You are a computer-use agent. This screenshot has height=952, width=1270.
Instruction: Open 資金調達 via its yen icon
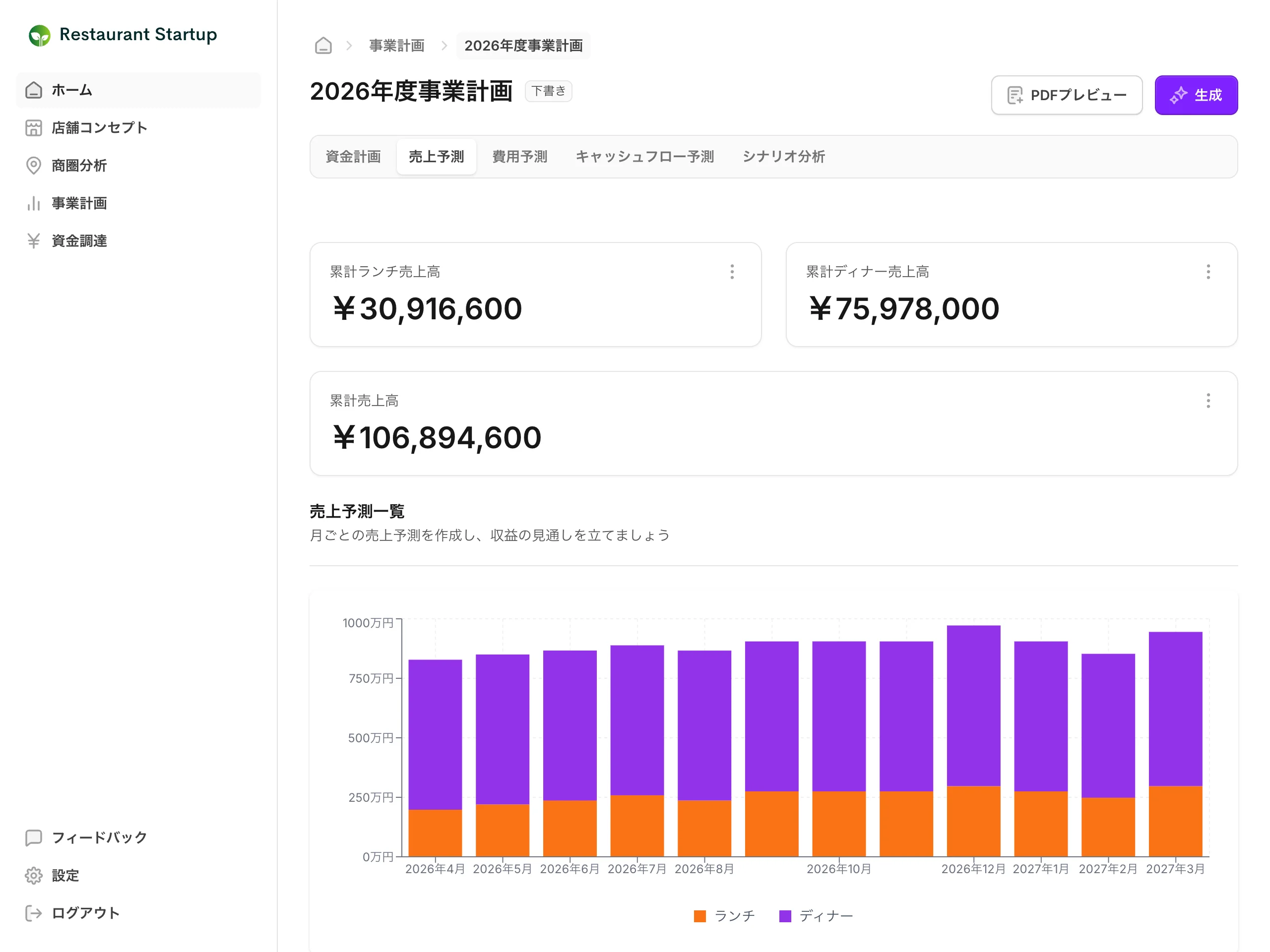[x=34, y=241]
